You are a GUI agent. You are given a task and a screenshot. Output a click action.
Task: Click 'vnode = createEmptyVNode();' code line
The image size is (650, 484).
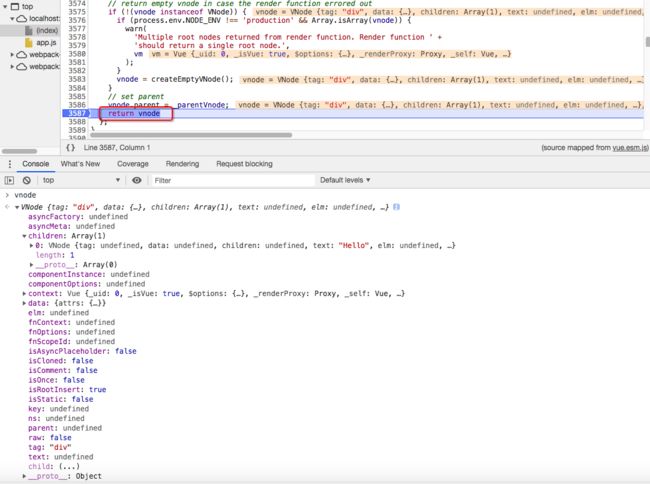[175, 79]
